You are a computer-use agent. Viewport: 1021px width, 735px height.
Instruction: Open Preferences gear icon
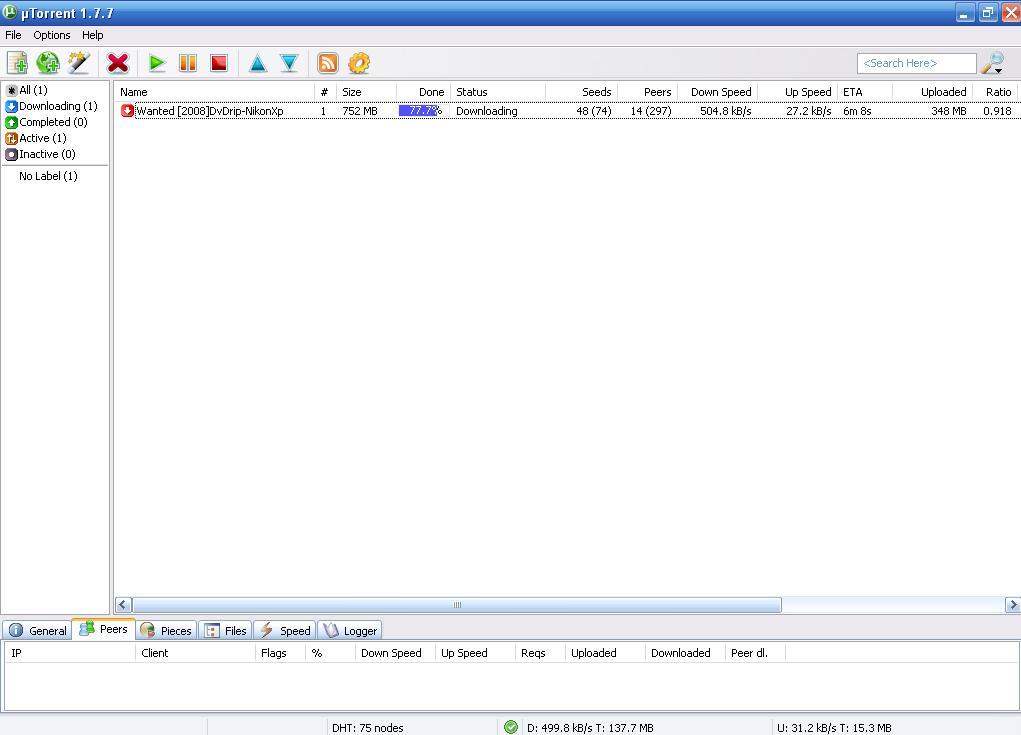pyautogui.click(x=359, y=63)
